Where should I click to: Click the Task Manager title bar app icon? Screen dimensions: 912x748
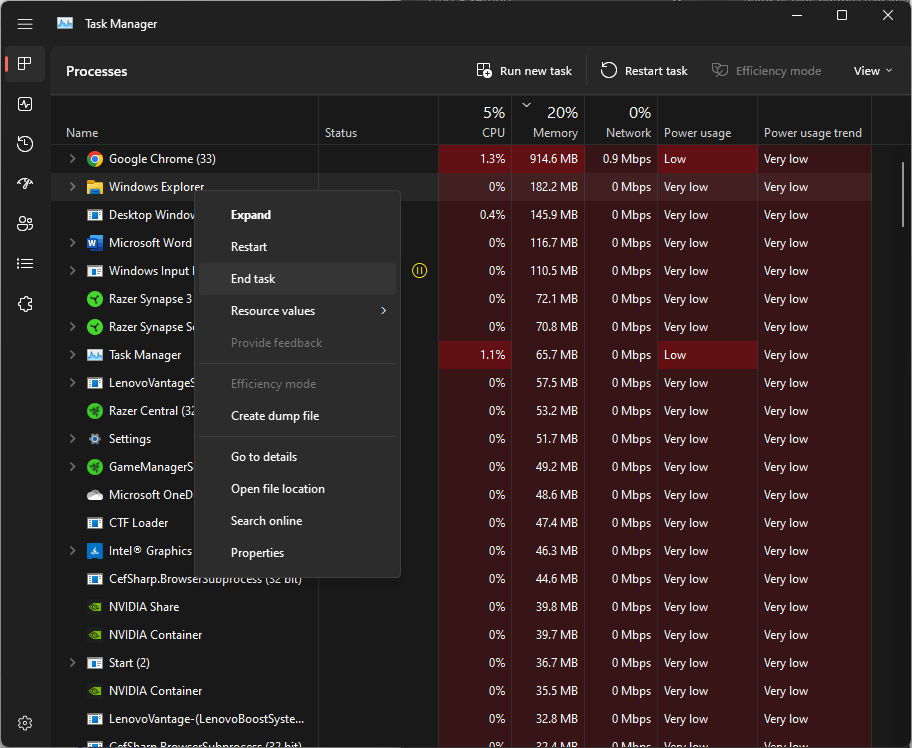coord(65,23)
